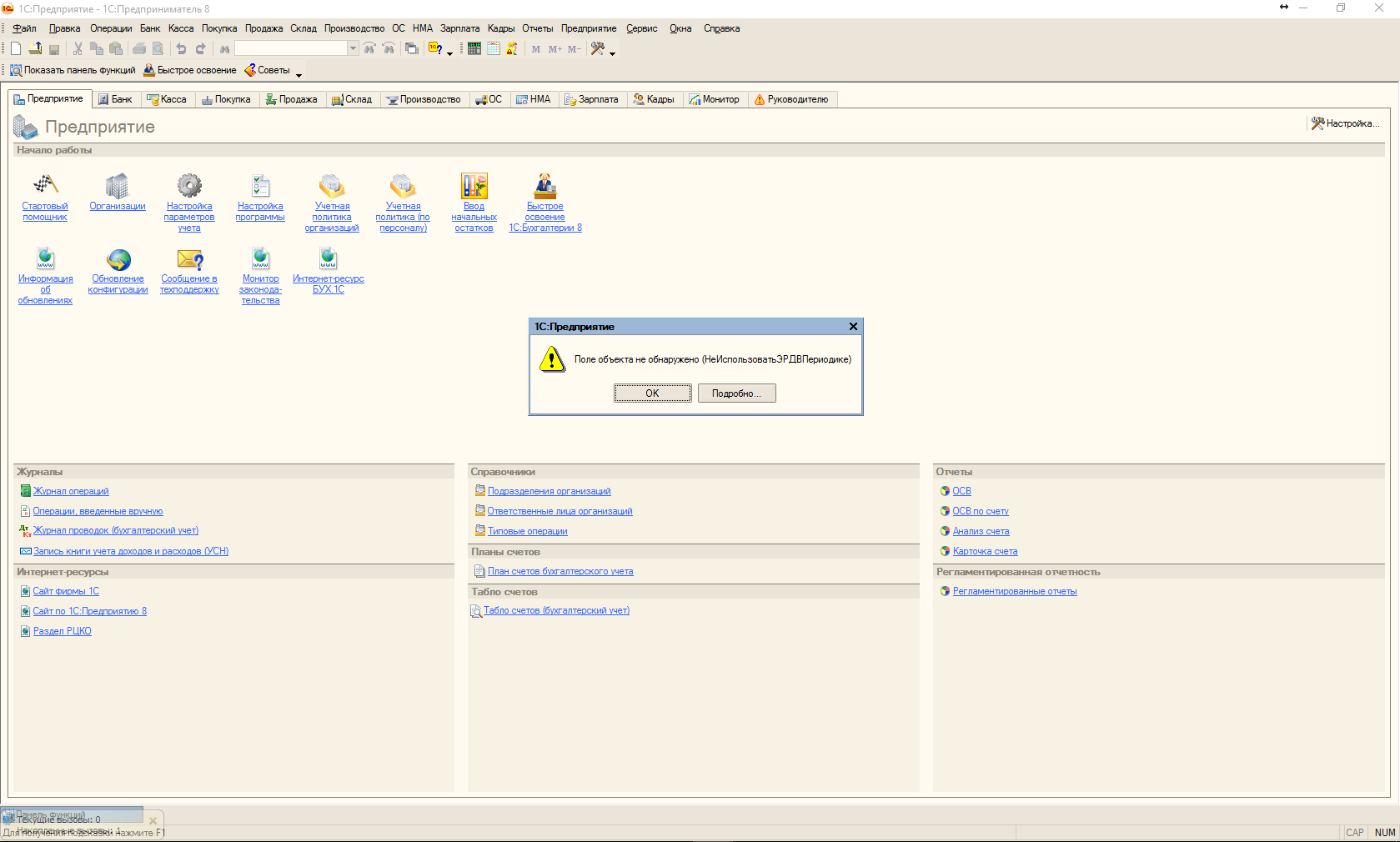Open the Сайт фирмы 1С link

[x=66, y=591]
